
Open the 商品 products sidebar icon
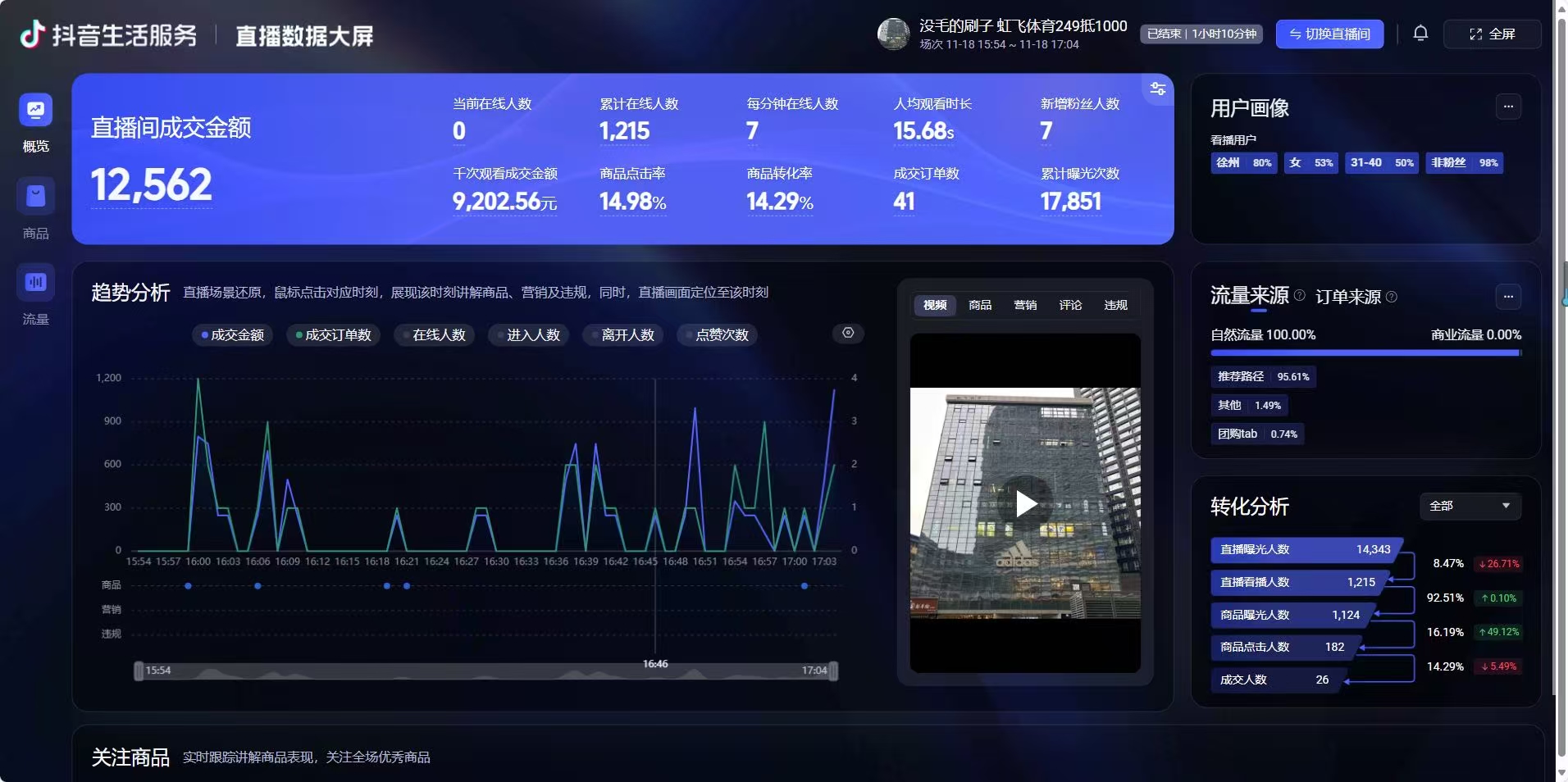35,197
